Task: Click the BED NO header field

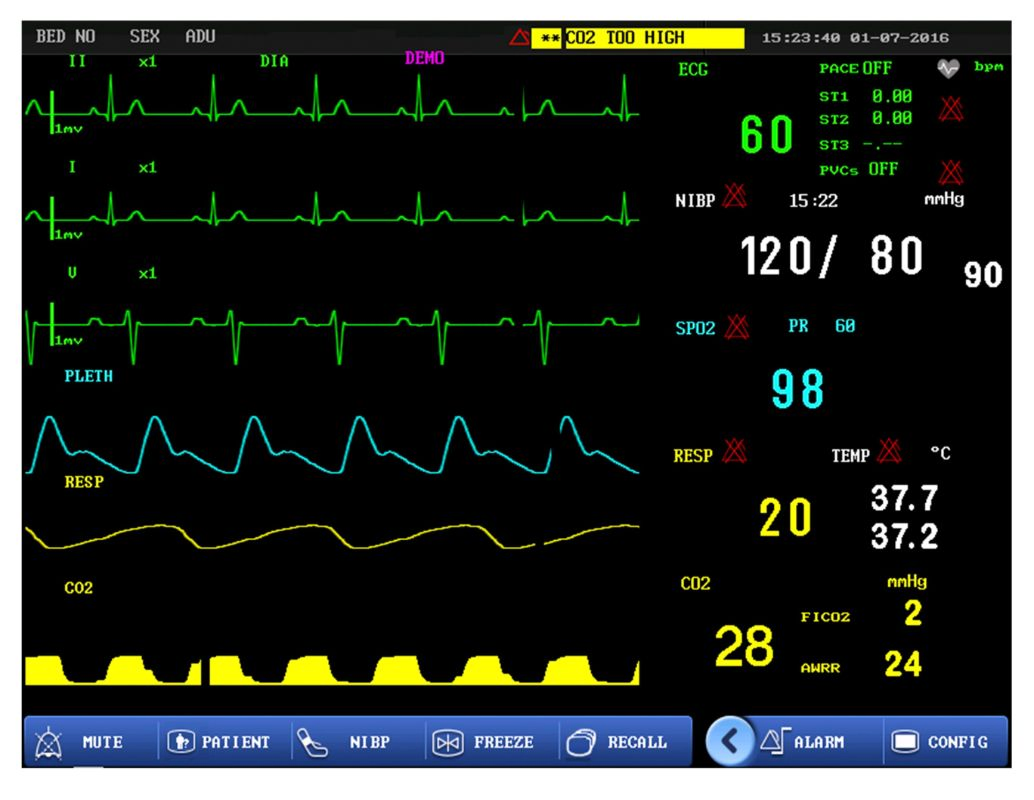Action: pyautogui.click(x=65, y=36)
